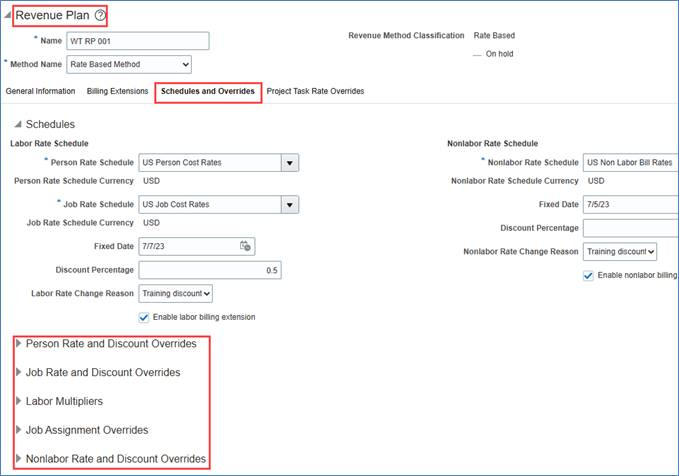The height and width of the screenshot is (476, 679).
Task: Open the Person Rate Schedule dropdown arrow
Action: click(x=290, y=163)
